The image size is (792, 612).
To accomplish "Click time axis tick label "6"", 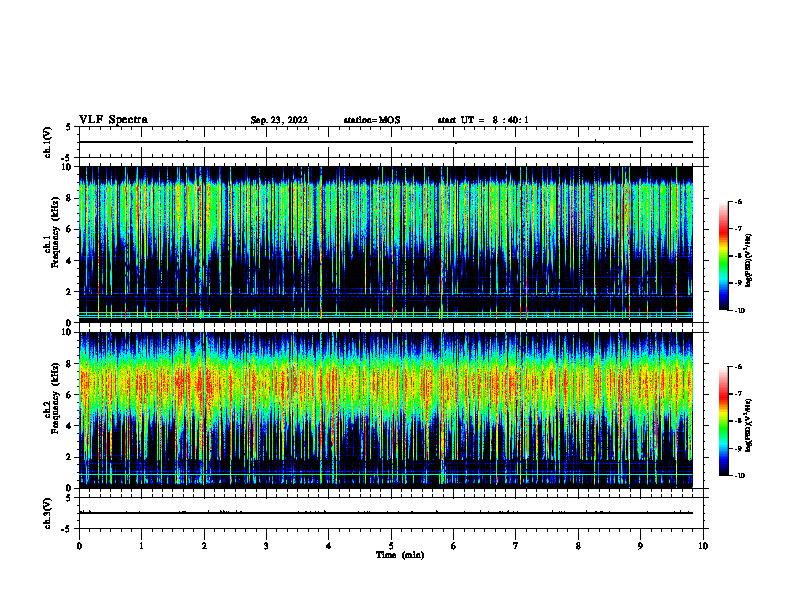I will pos(454,546).
